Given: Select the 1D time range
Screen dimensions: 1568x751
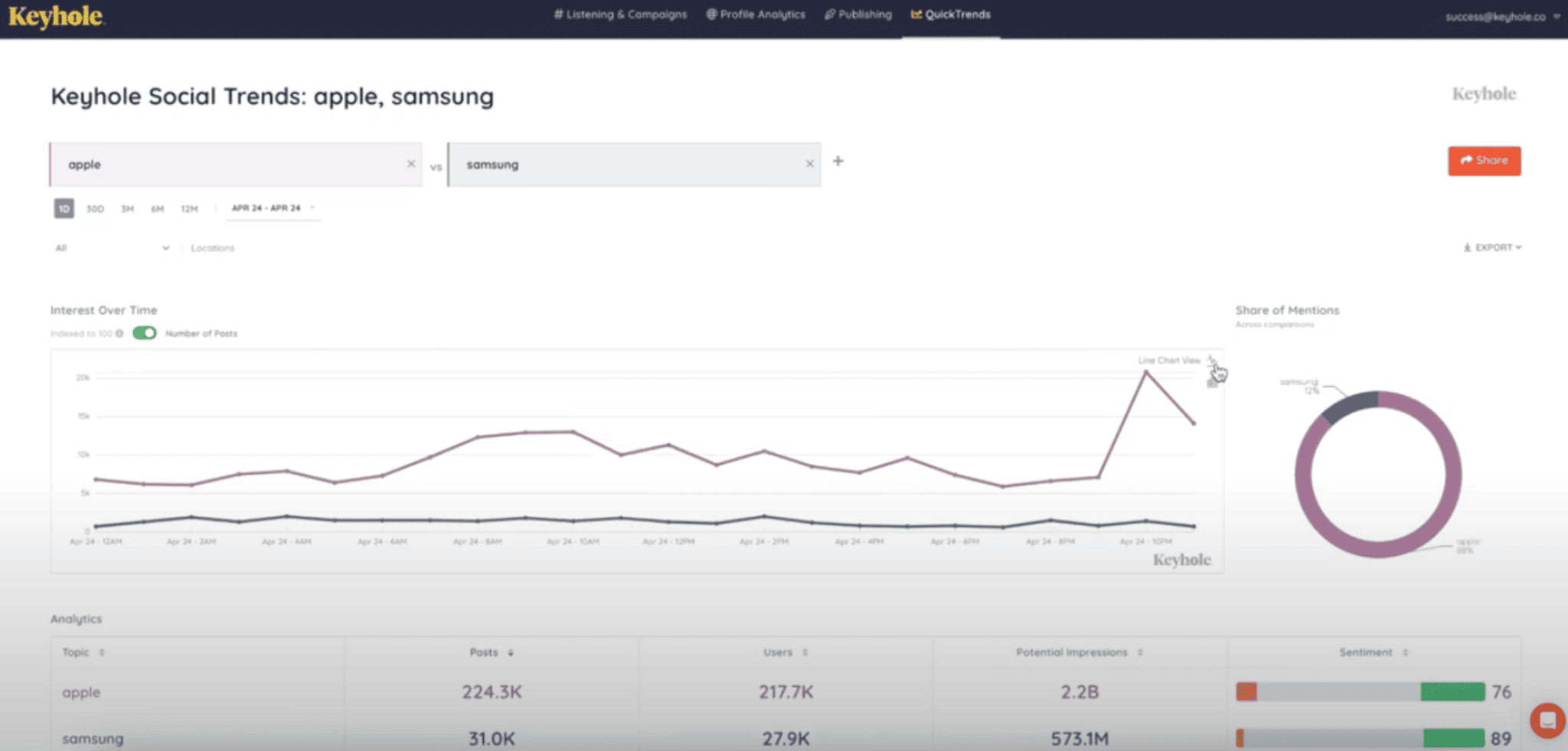Looking at the screenshot, I should coord(64,208).
